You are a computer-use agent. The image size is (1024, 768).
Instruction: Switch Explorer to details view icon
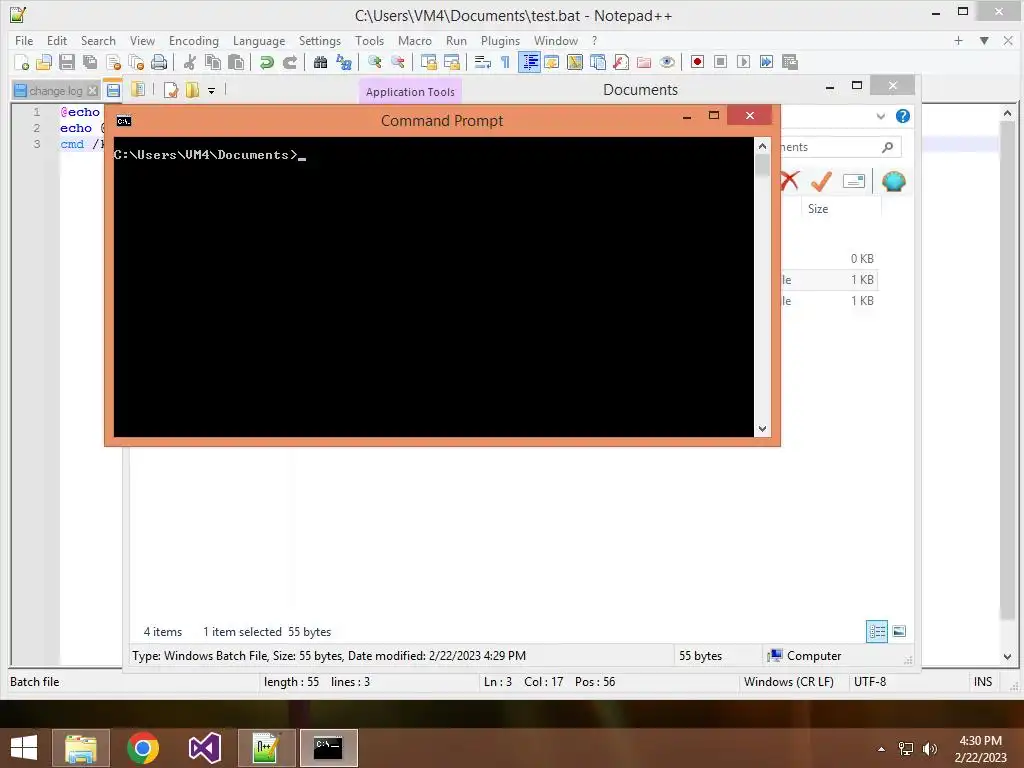coord(877,631)
